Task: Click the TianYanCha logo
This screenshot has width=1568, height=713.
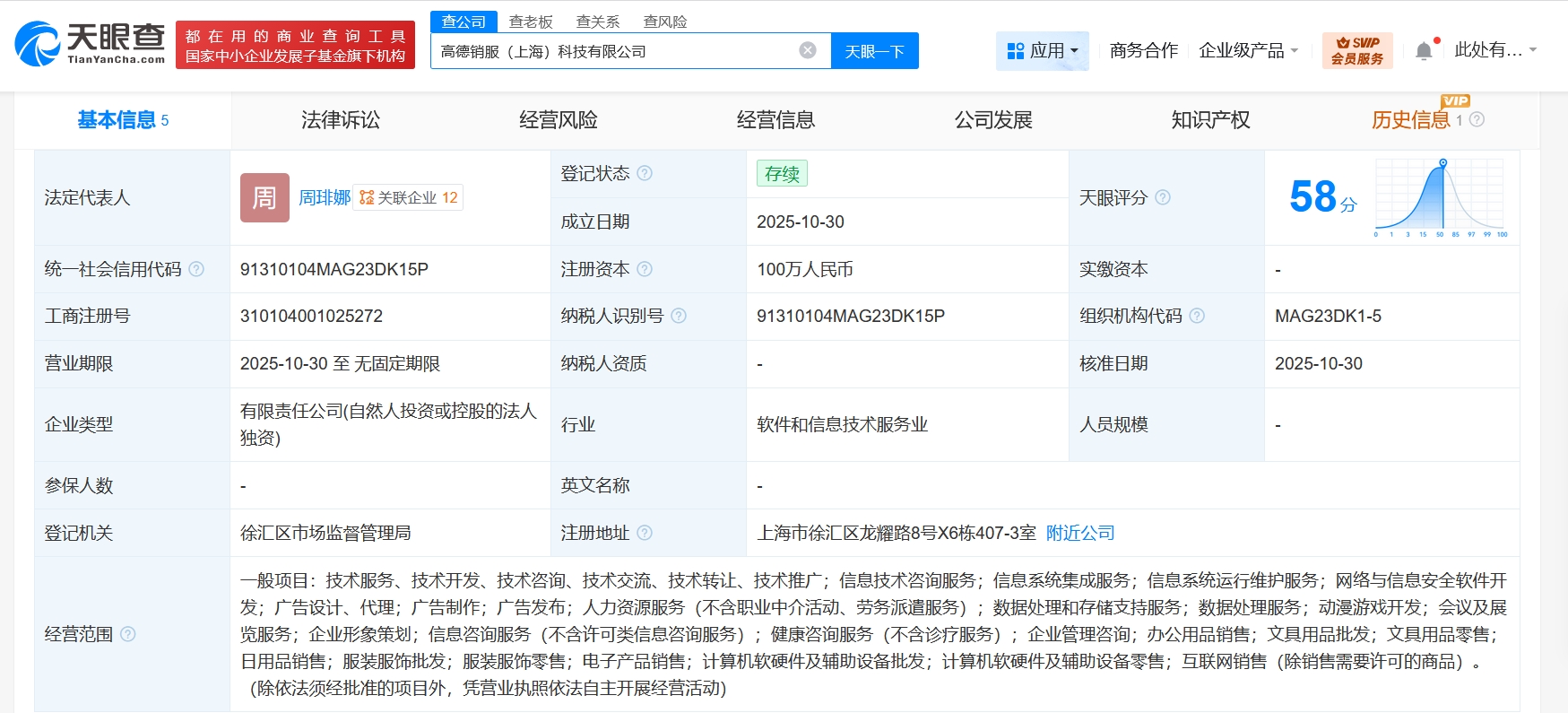Action: tap(91, 45)
